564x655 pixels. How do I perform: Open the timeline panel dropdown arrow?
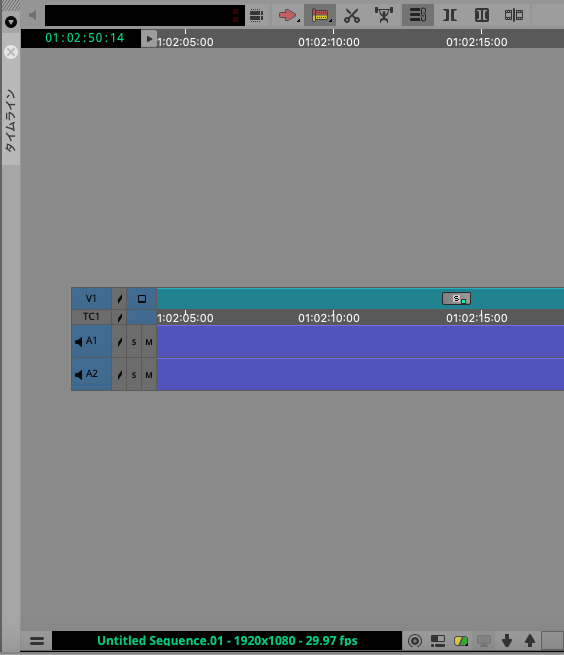point(11,22)
